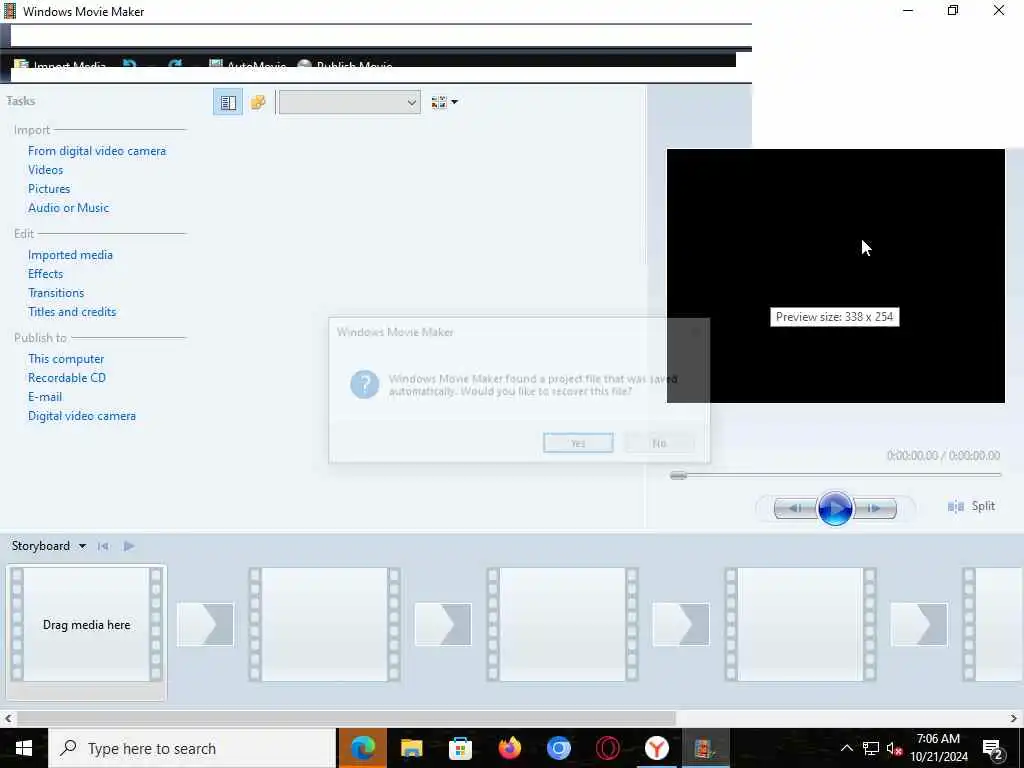Click the second transition slot in storyboard

(x=443, y=624)
